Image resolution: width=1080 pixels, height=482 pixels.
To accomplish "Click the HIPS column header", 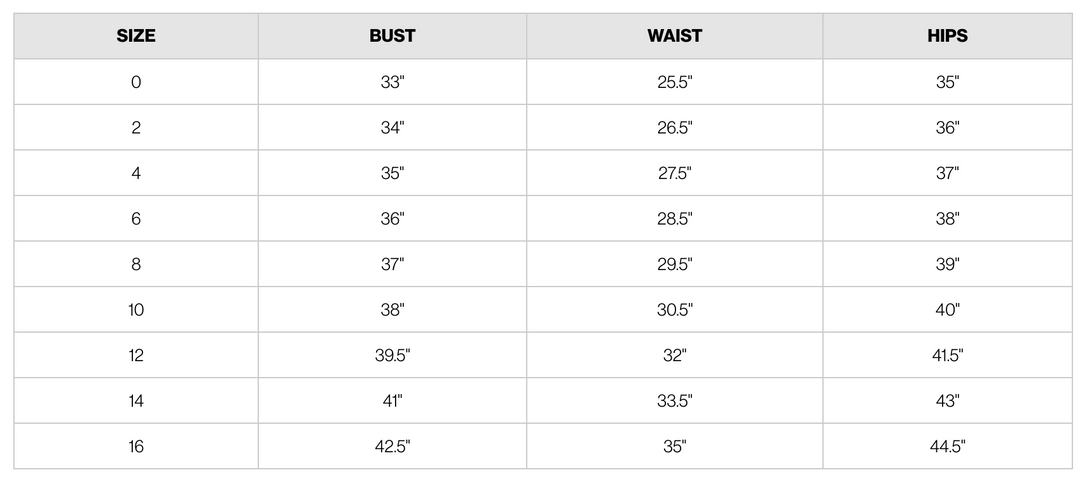I will click(947, 36).
